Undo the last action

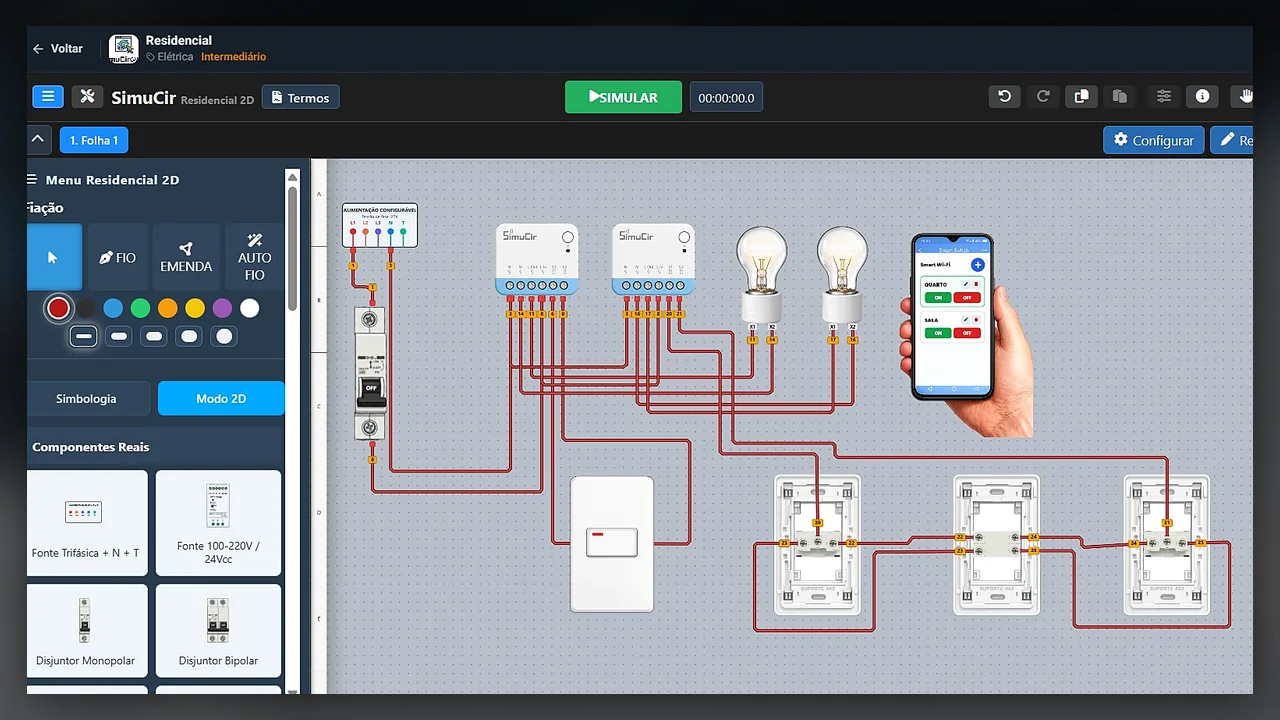pyautogui.click(x=1005, y=96)
